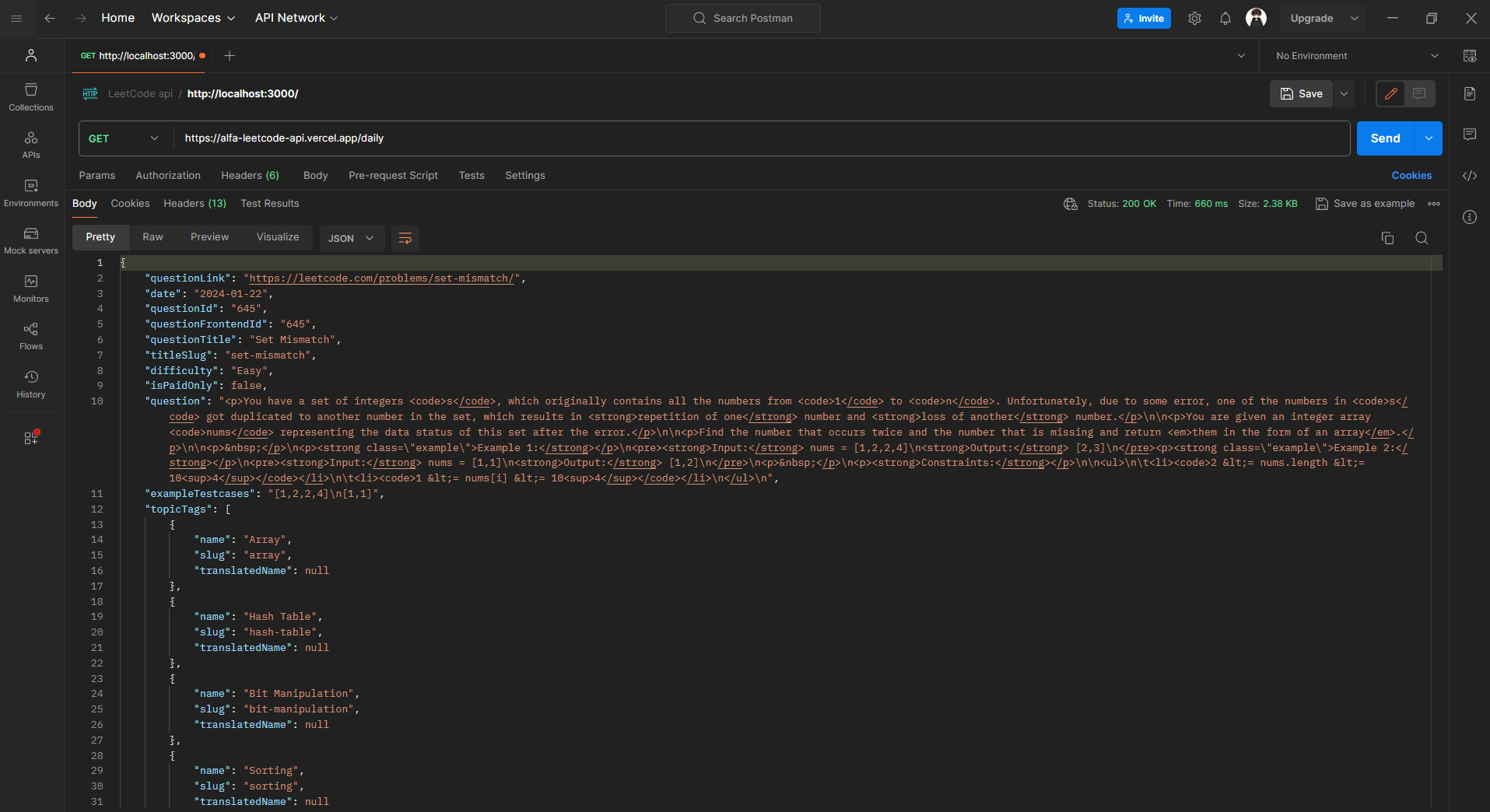Open the Mock servers panel

point(31,240)
